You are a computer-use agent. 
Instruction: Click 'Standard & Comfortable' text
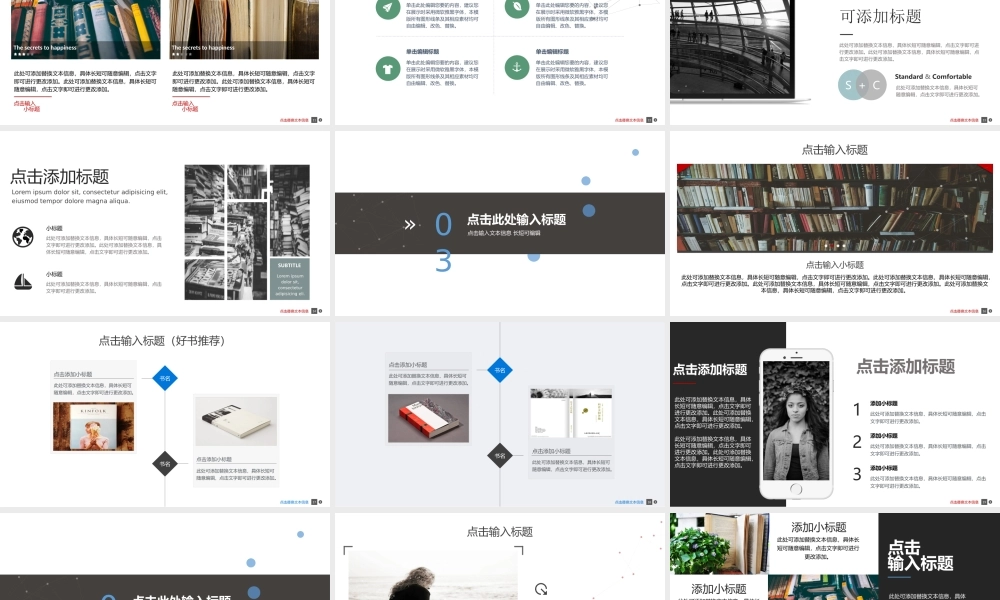(x=932, y=76)
